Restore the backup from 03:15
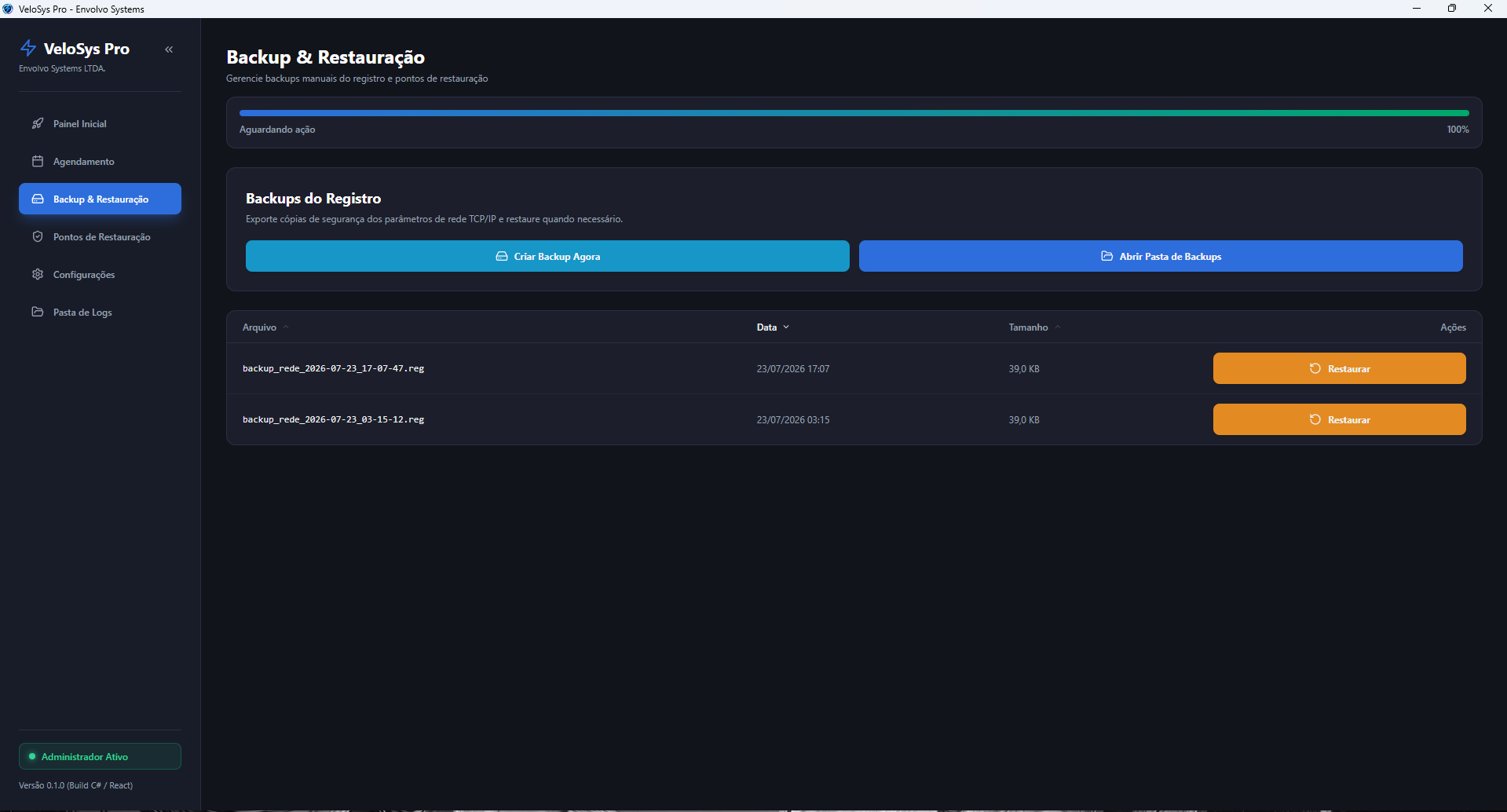This screenshot has height=812, width=1507. click(x=1339, y=419)
